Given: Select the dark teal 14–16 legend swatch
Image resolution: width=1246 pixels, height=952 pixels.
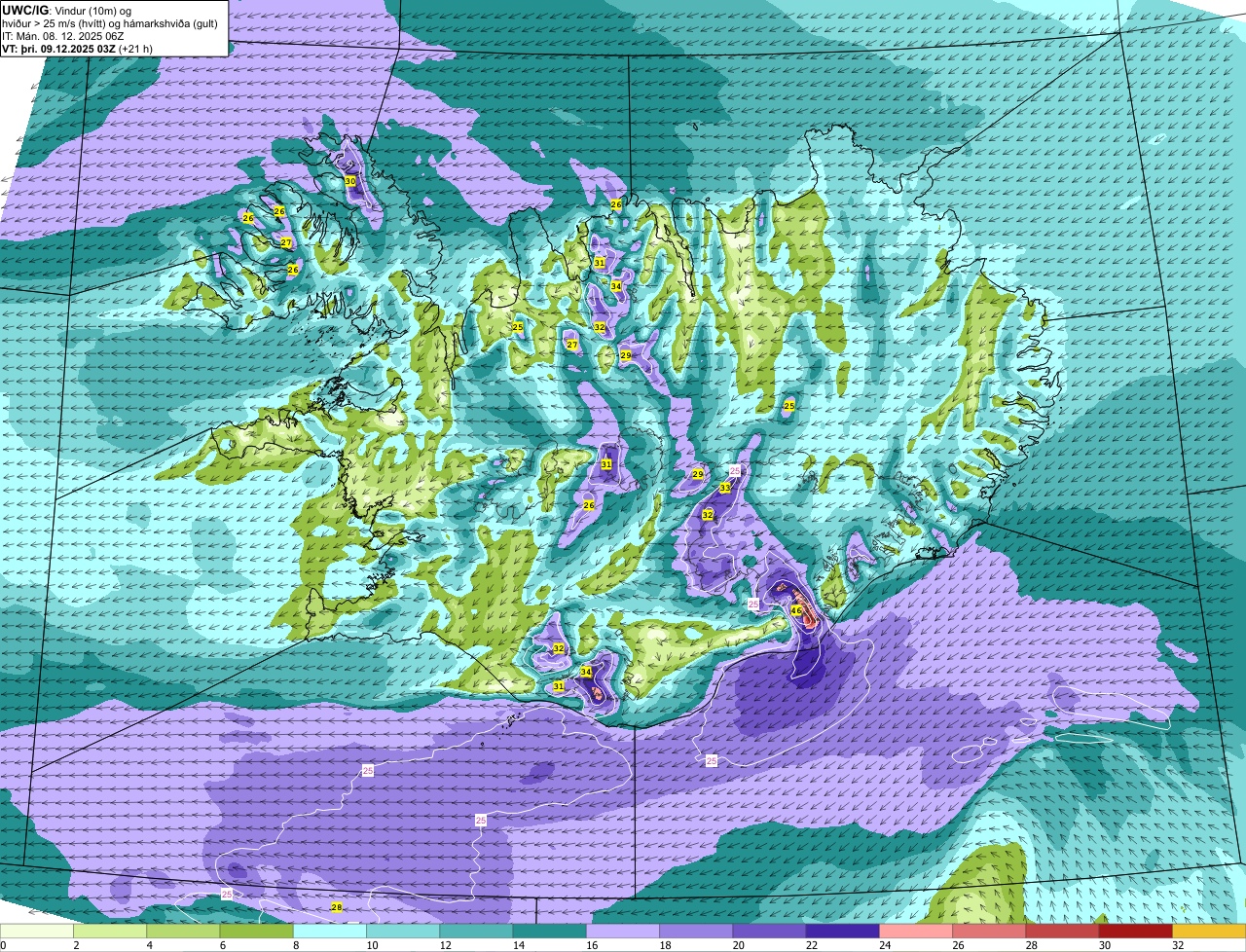Looking at the screenshot, I should click(x=550, y=932).
